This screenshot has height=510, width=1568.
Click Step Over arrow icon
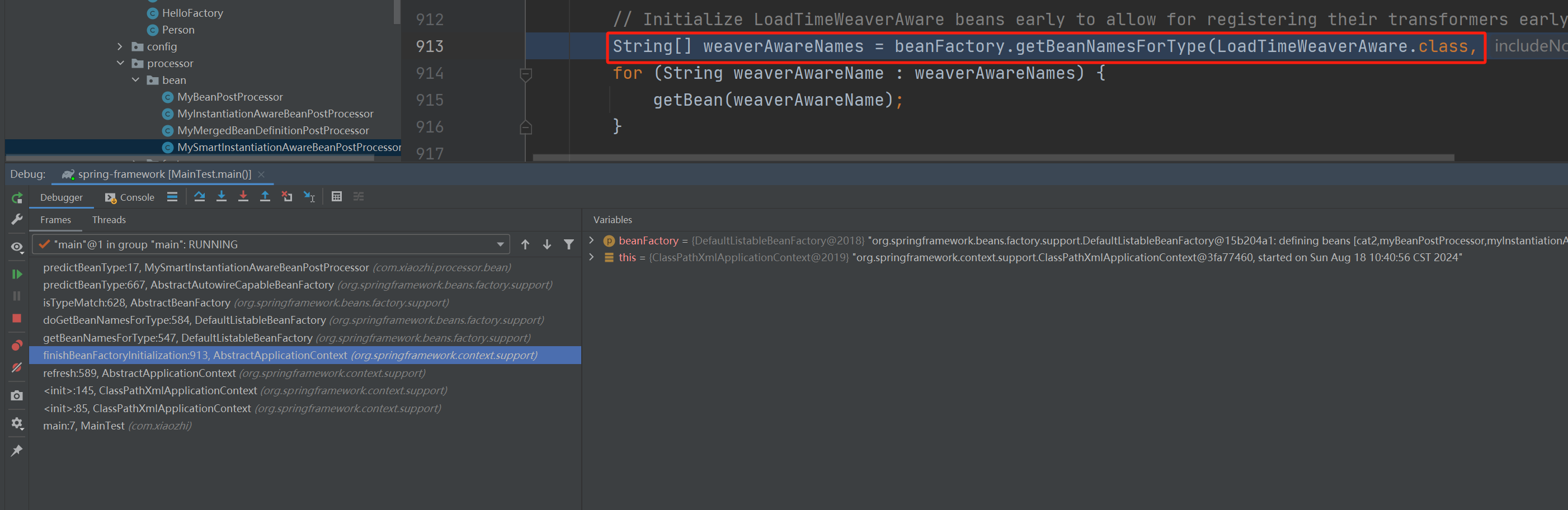[x=200, y=197]
